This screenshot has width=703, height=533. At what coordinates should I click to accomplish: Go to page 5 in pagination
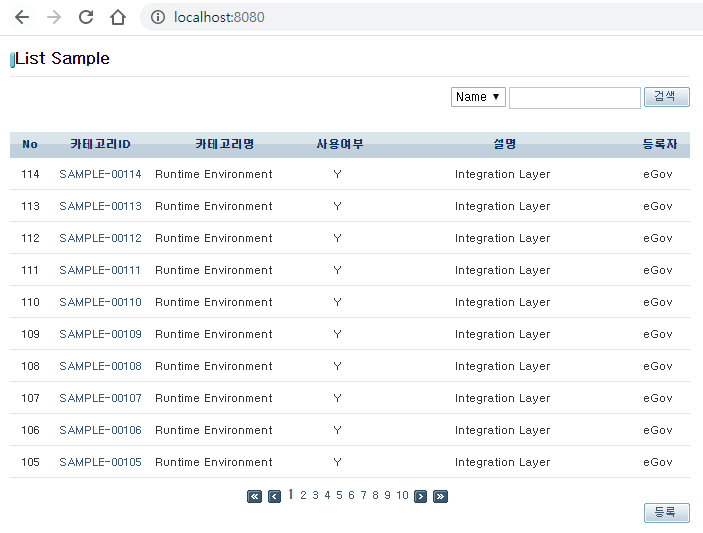coord(339,495)
